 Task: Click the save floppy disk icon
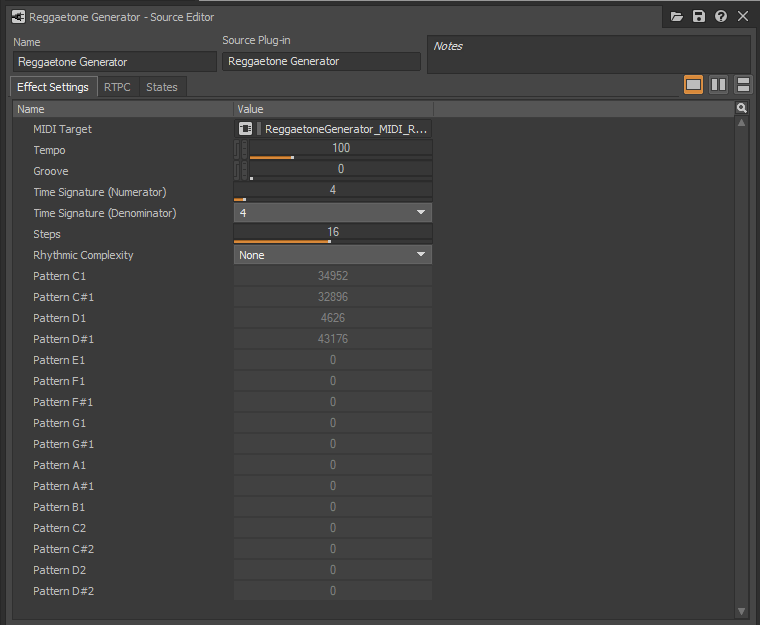[x=698, y=17]
